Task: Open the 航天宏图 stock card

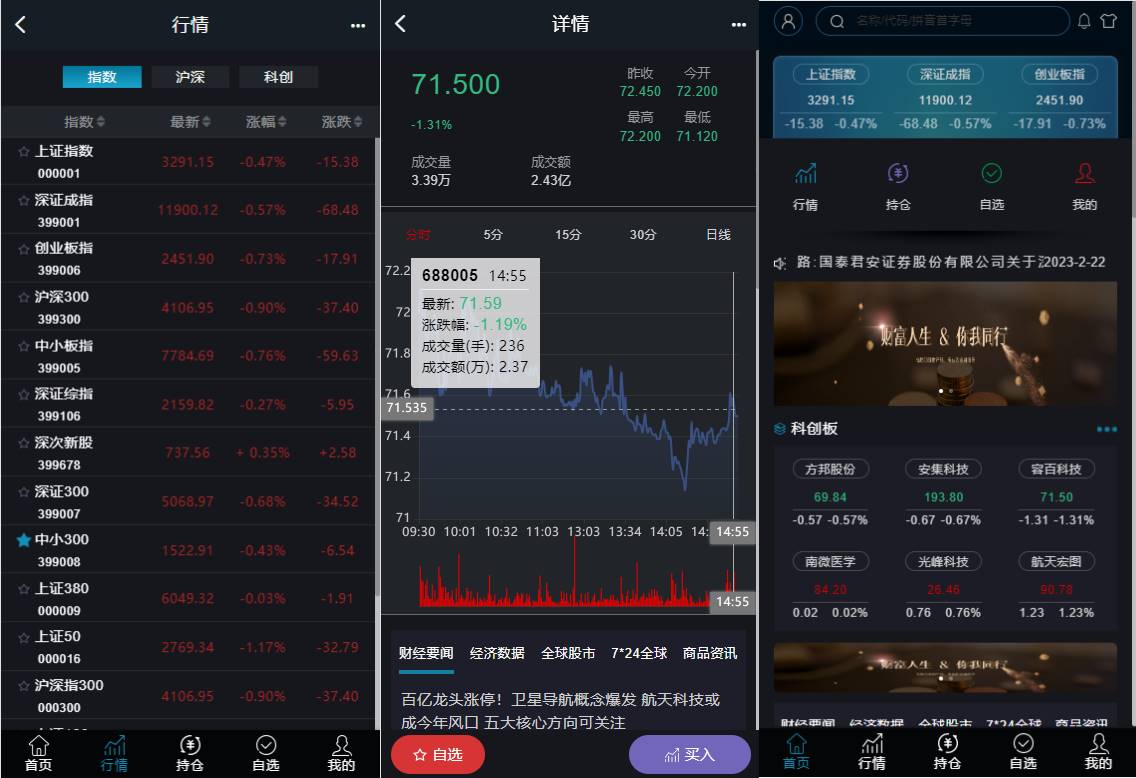Action: point(1056,585)
